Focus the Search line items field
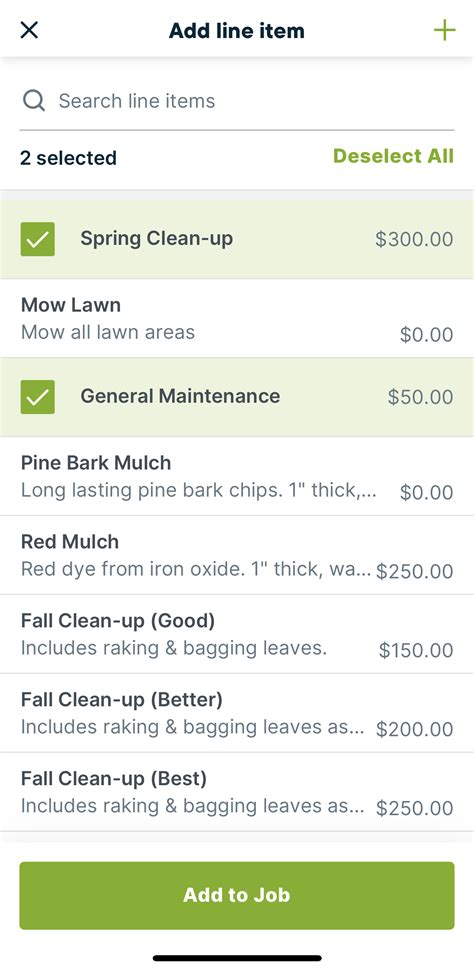 237,101
